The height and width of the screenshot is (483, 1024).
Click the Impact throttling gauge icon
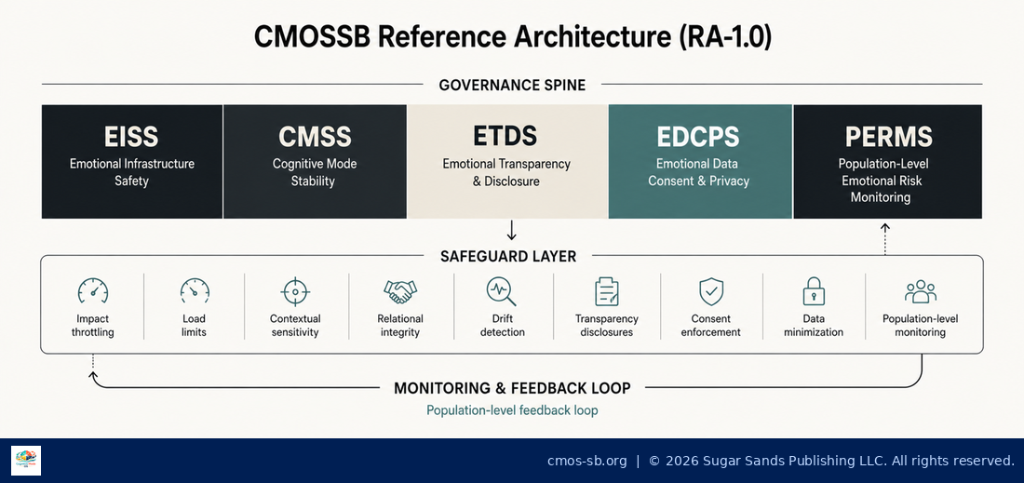[93, 290]
